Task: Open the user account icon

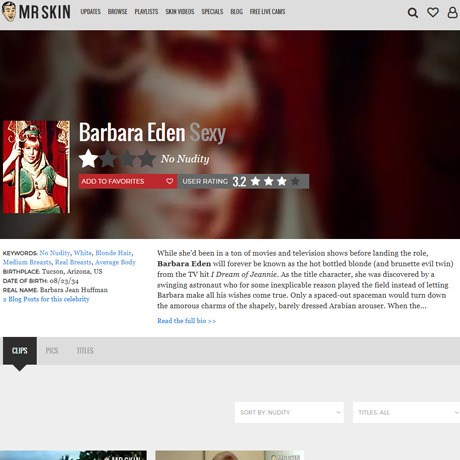Action: (452, 12)
